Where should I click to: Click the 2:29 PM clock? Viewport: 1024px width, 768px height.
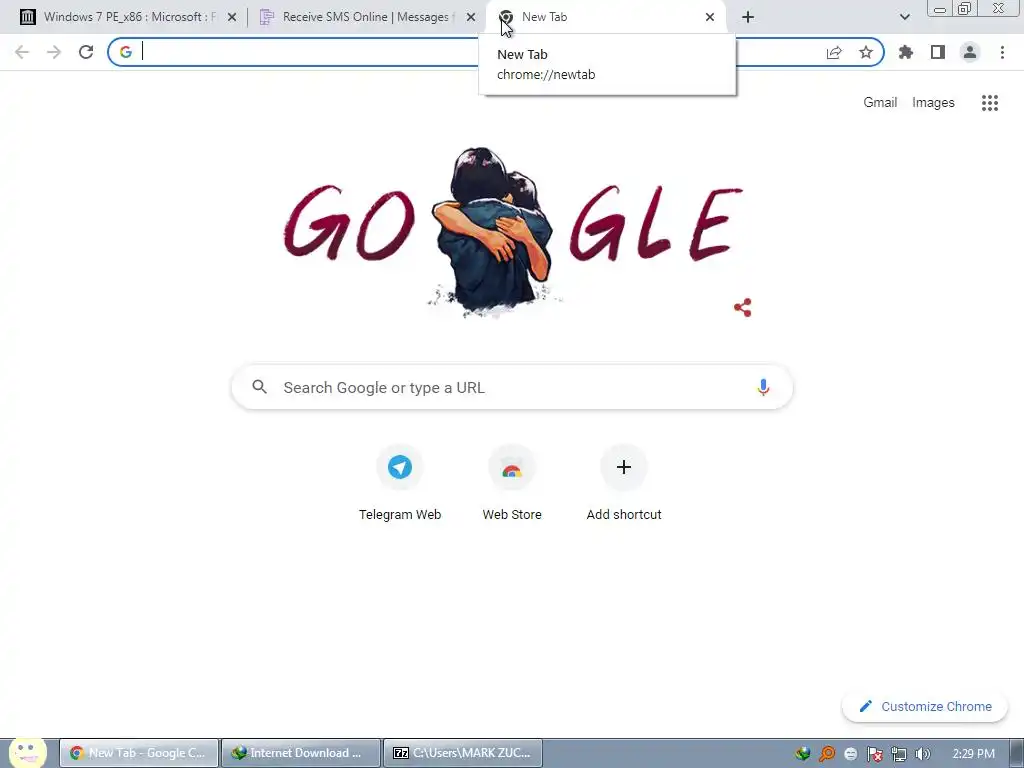click(x=974, y=754)
